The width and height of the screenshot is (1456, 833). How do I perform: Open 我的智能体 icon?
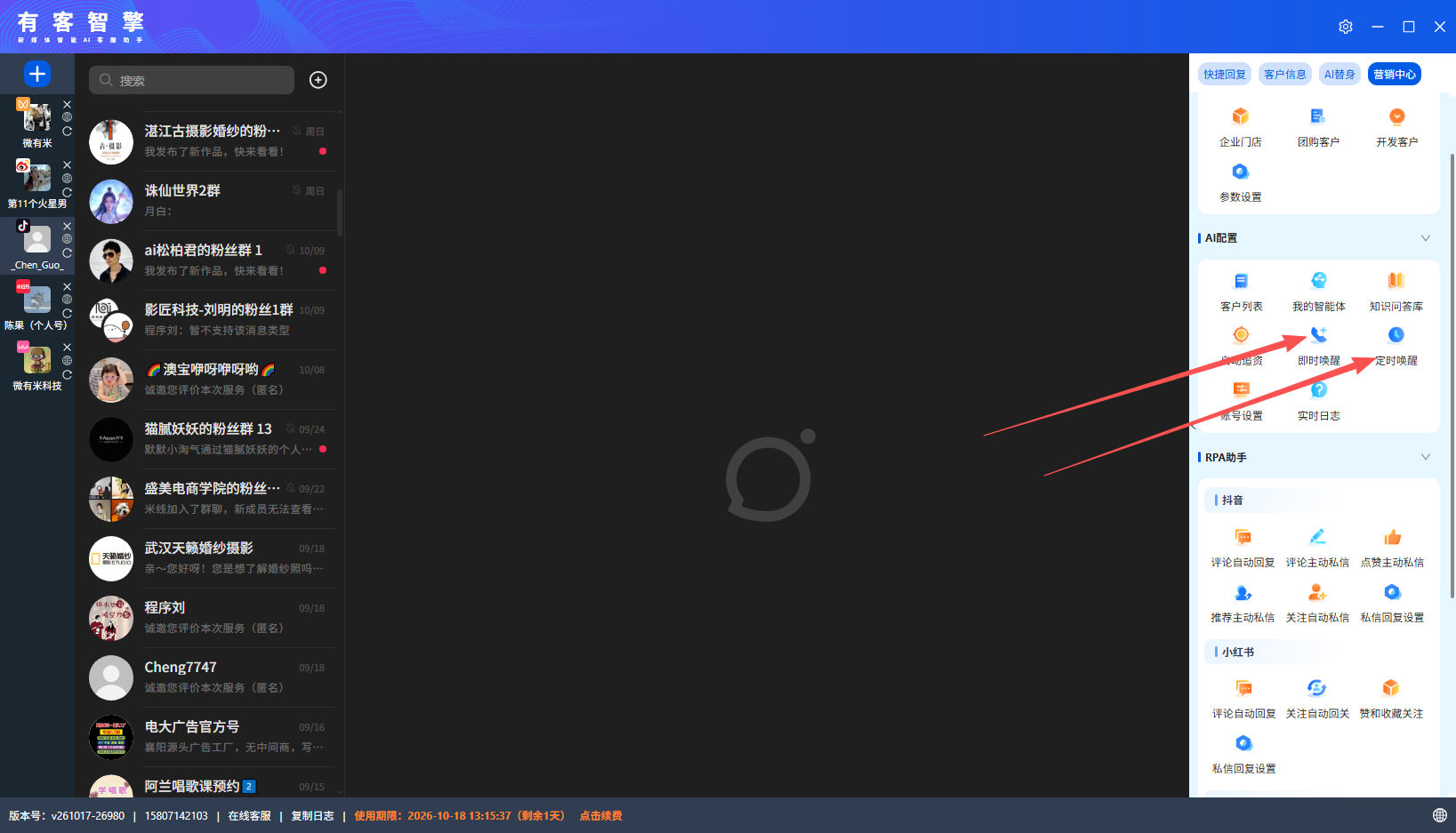tap(1318, 282)
